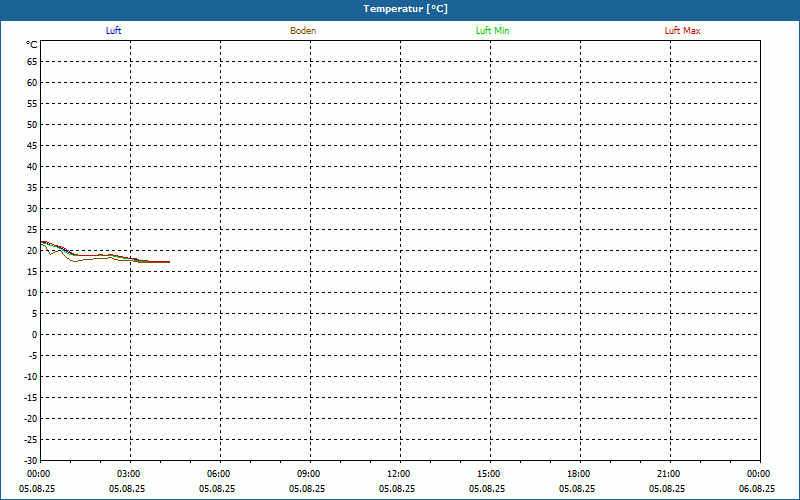Click the 18:00 time axis label

point(580,474)
